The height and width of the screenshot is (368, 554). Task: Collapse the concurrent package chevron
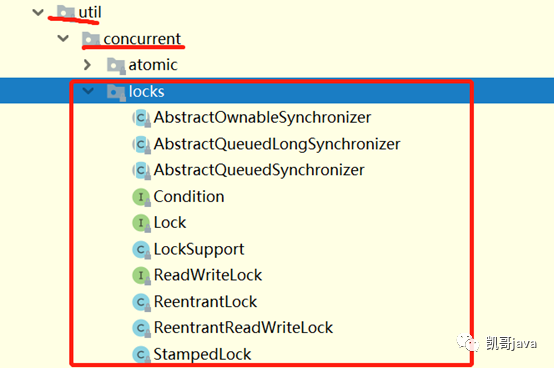(x=63, y=38)
